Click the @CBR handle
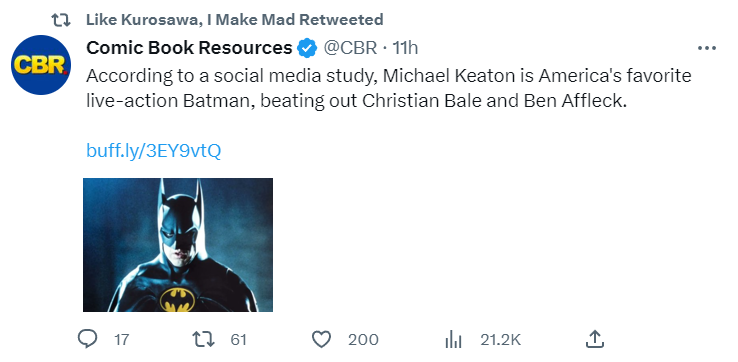 pyautogui.click(x=350, y=48)
